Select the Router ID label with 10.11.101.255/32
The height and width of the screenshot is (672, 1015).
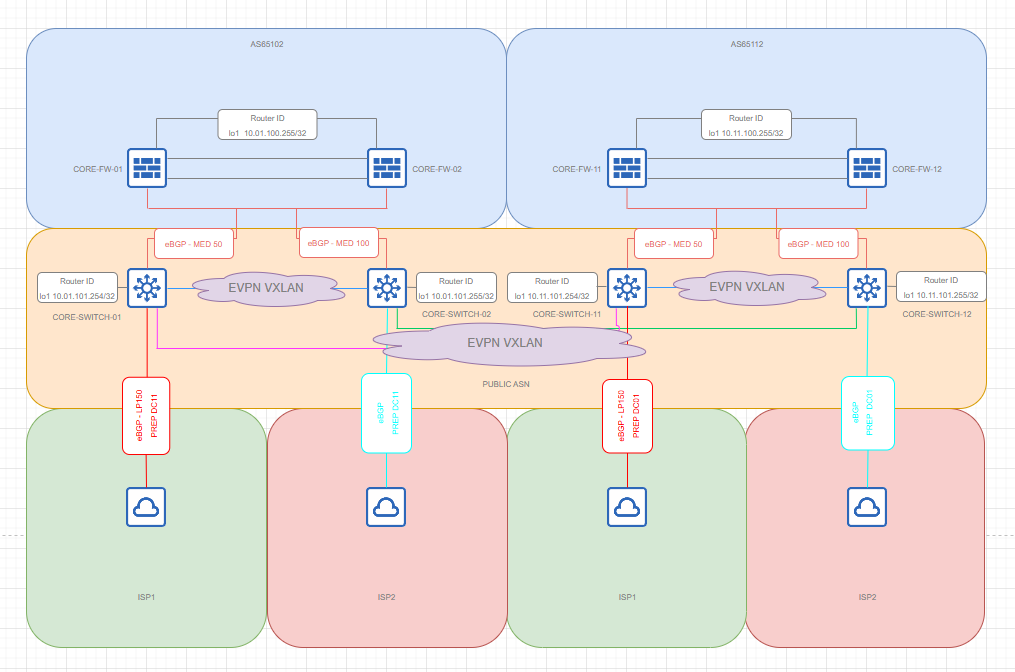pos(940,287)
